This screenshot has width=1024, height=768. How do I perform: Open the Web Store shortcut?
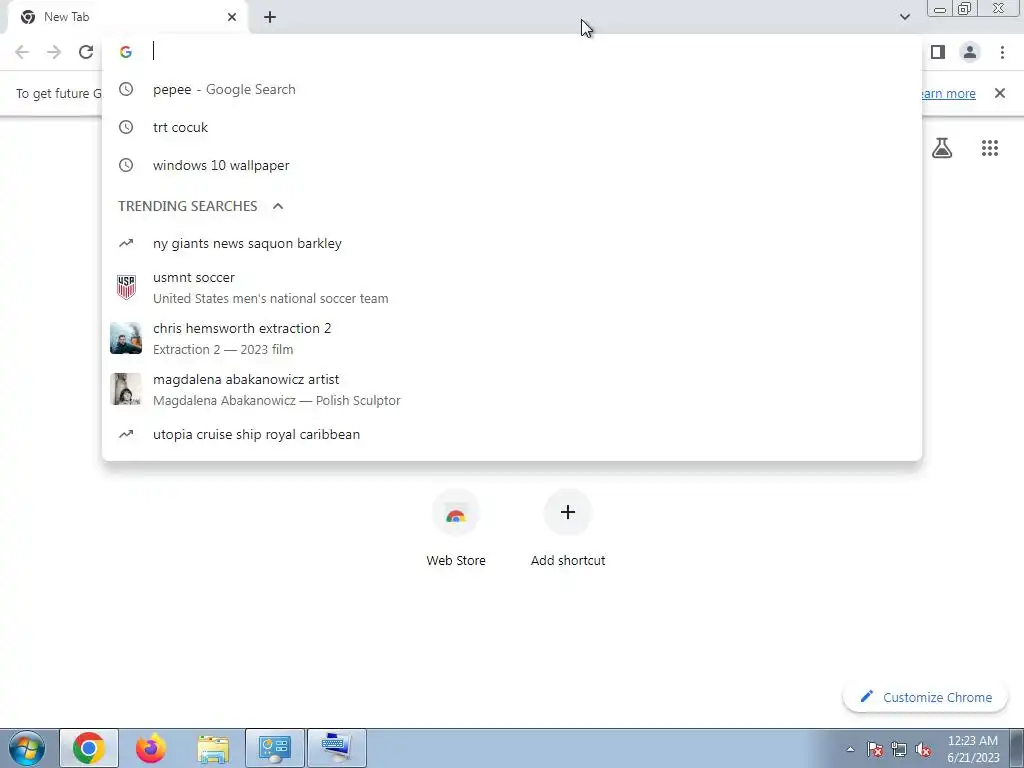(456, 530)
